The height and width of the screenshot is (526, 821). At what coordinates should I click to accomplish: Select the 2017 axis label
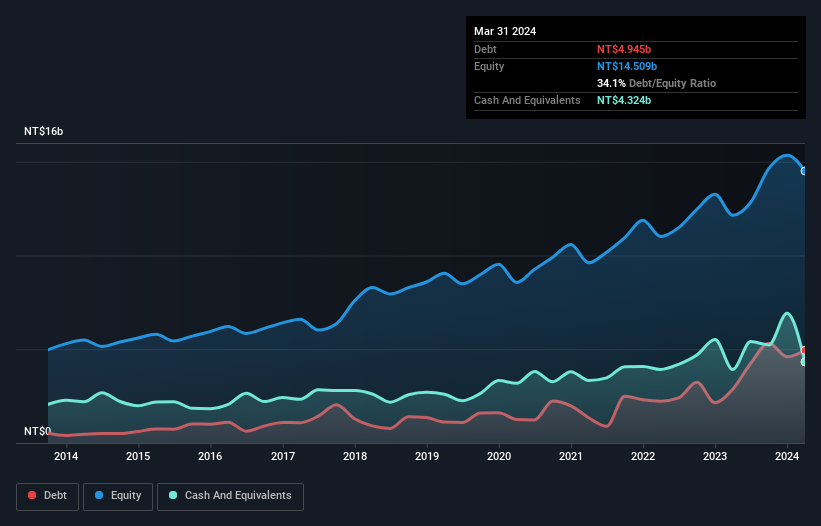(283, 456)
